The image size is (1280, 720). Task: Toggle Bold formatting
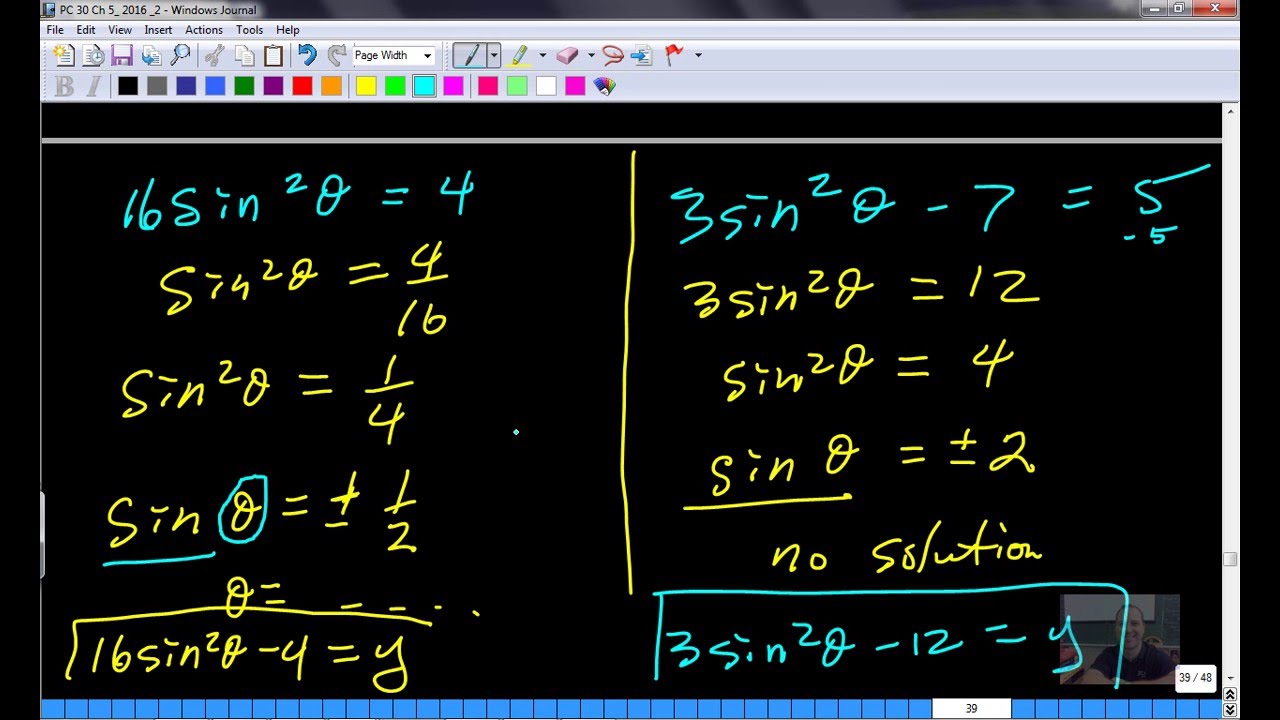(x=65, y=86)
